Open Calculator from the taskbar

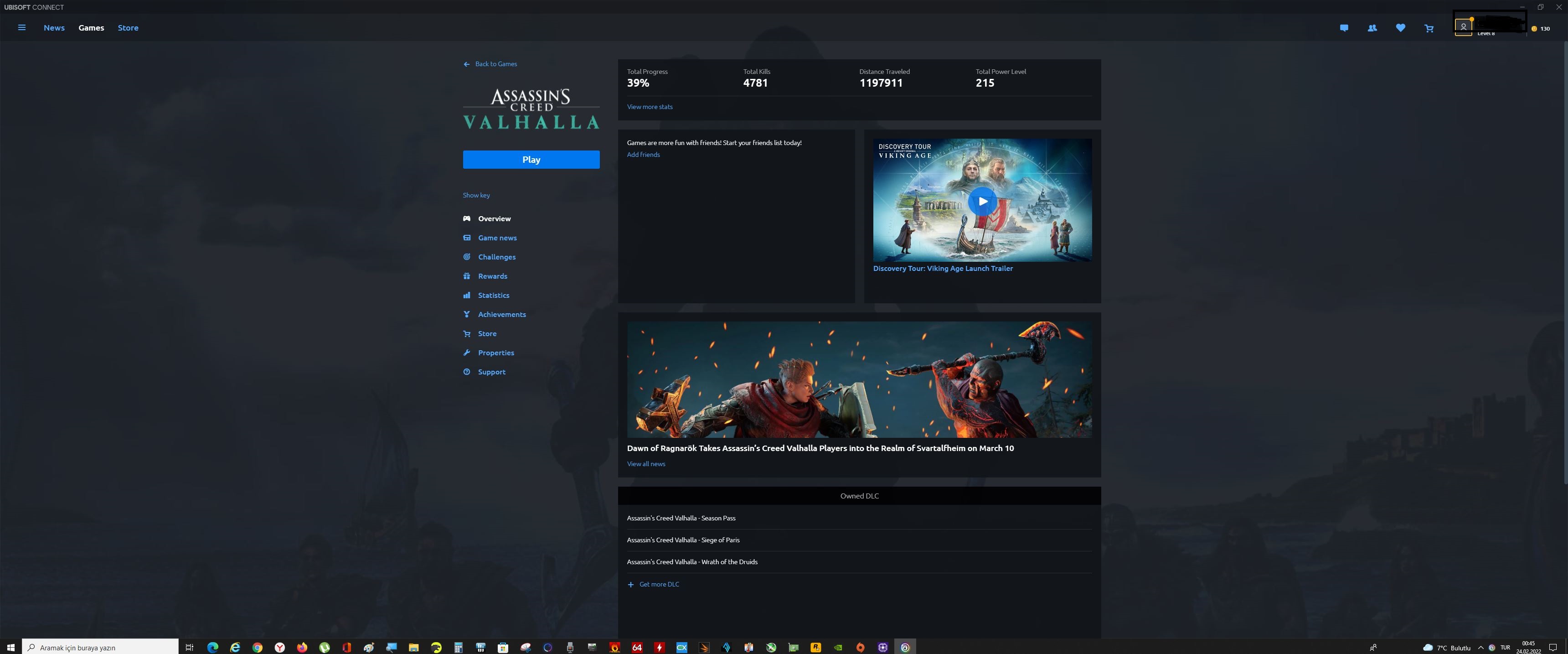click(459, 647)
